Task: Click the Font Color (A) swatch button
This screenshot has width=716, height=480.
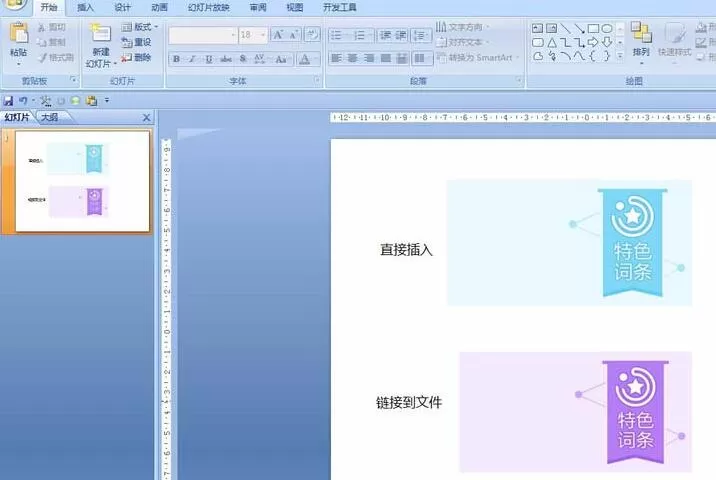Action: tap(305, 59)
